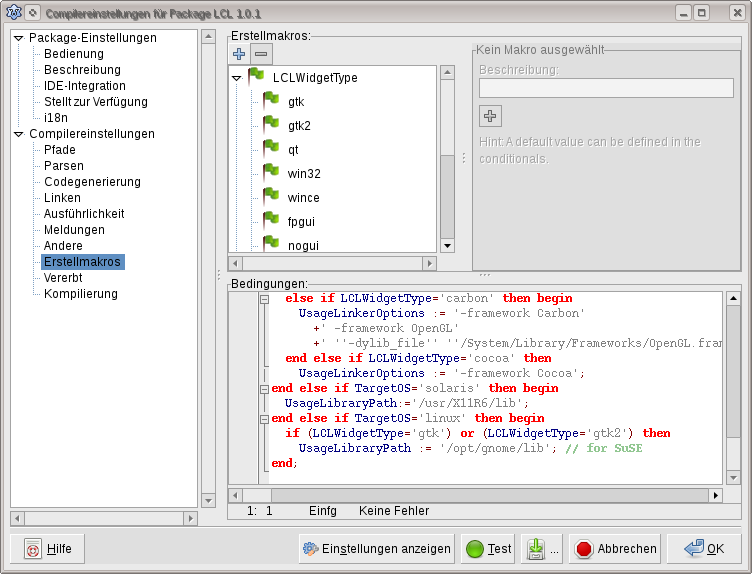752x574 pixels.
Task: Click the Beschreibung text field
Action: 606,88
